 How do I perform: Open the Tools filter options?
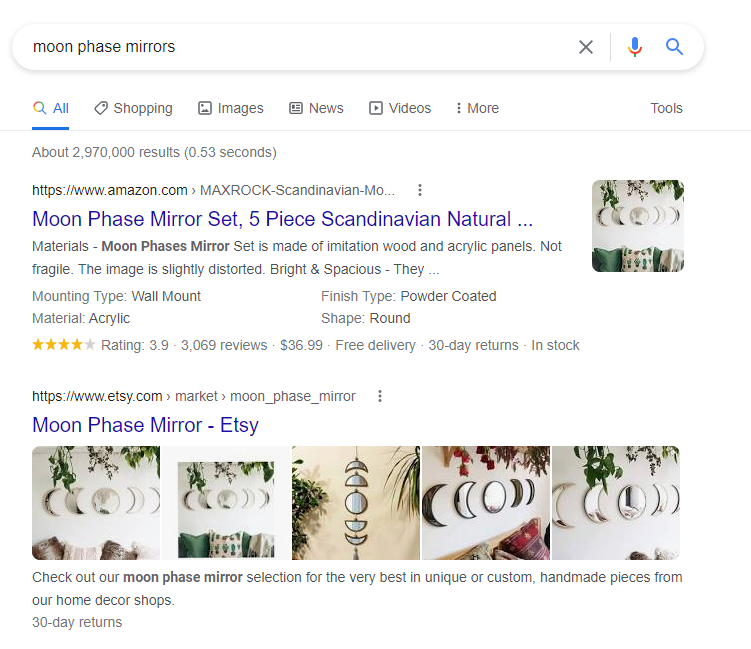coord(666,108)
